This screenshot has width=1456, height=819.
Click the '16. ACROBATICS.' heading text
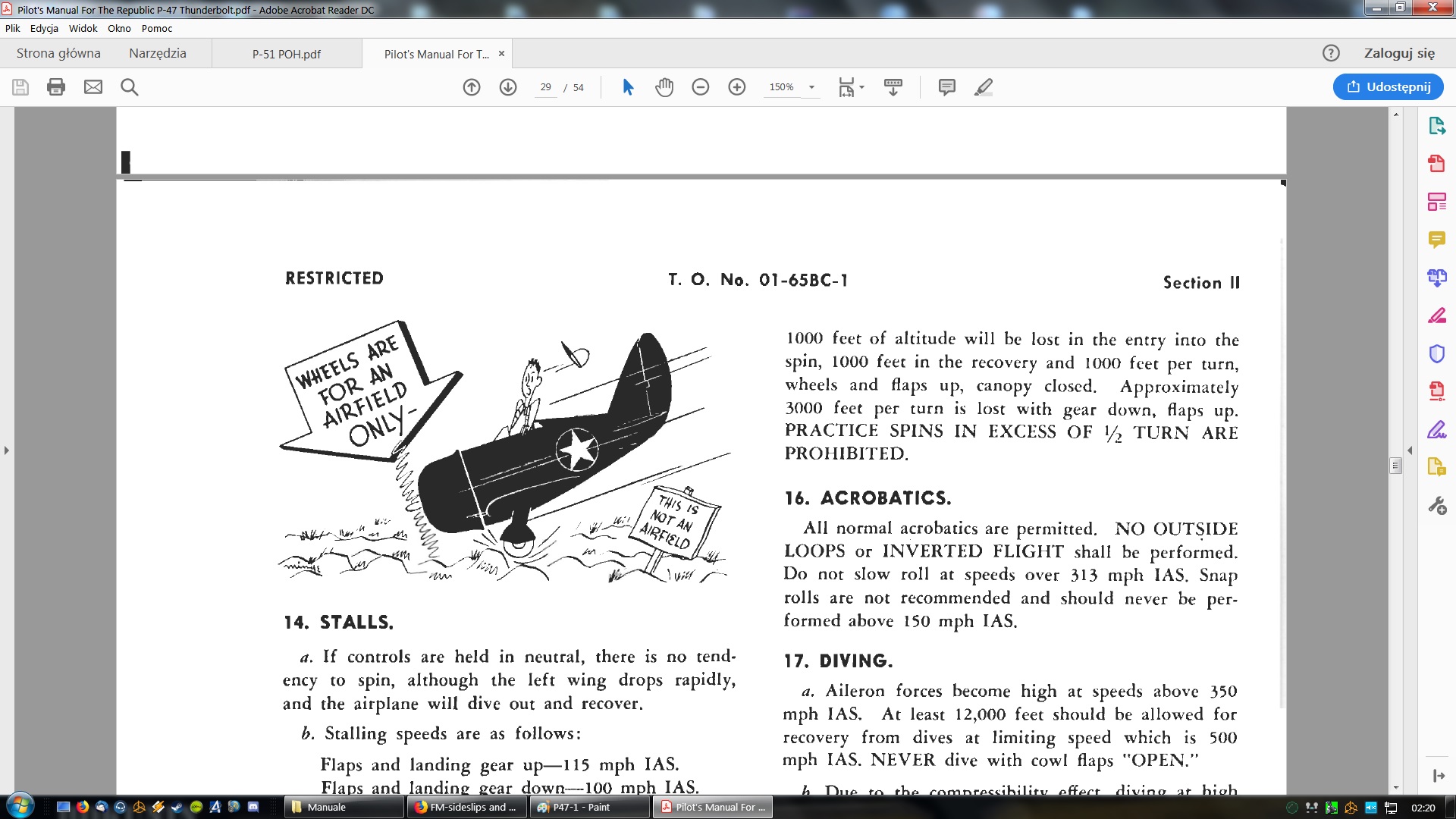(868, 498)
